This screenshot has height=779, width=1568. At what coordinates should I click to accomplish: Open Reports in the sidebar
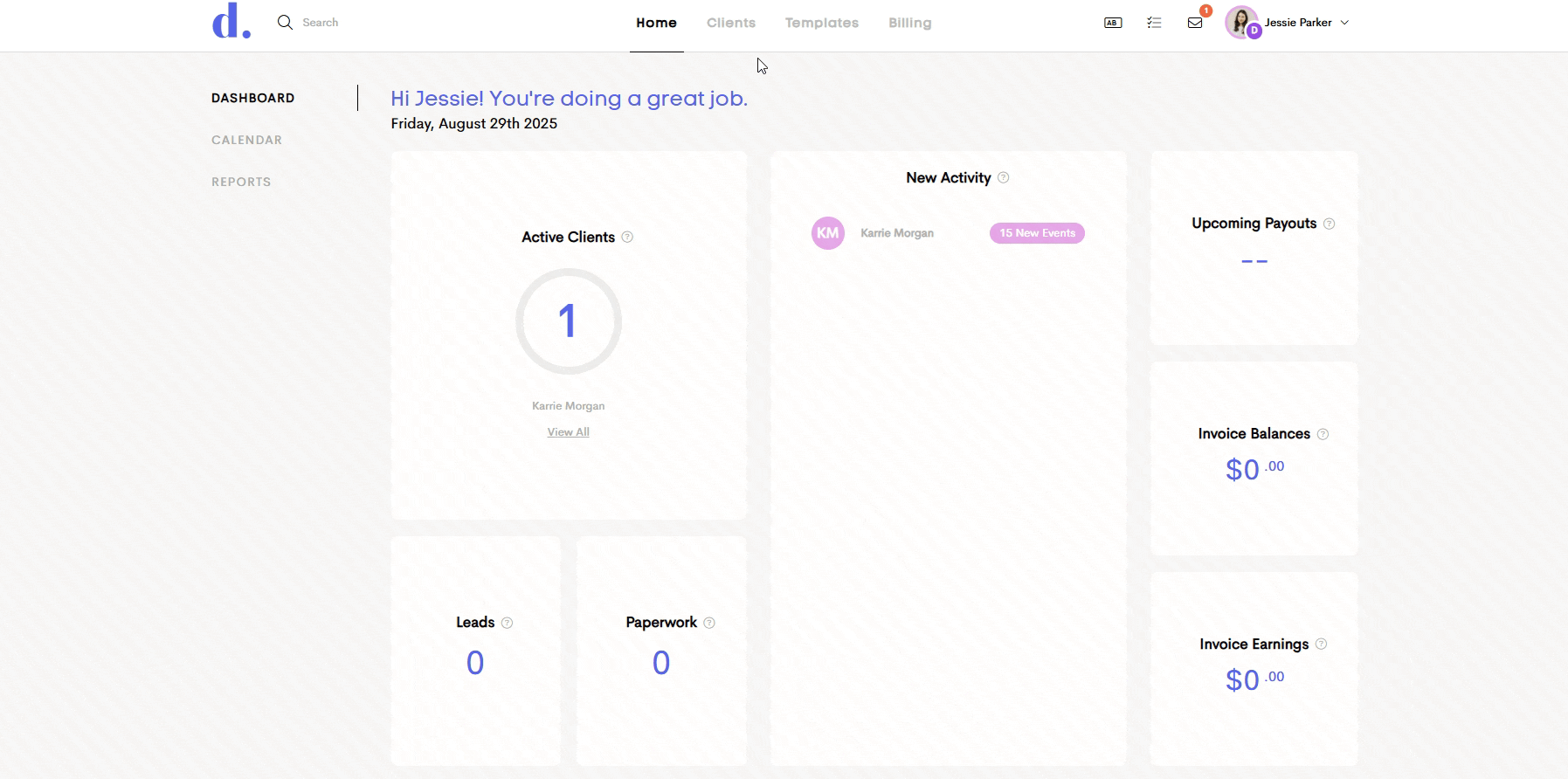(x=241, y=182)
